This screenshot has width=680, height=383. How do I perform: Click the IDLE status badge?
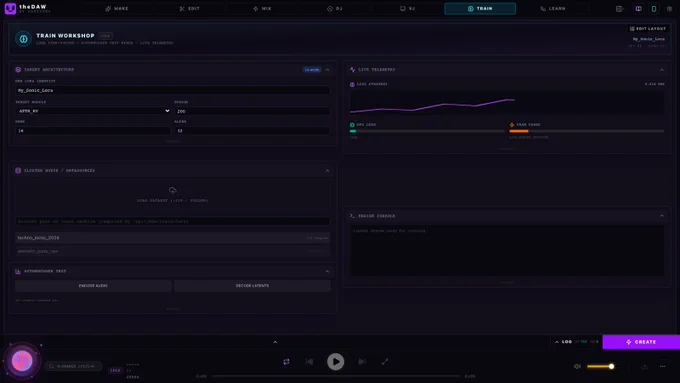coord(115,370)
